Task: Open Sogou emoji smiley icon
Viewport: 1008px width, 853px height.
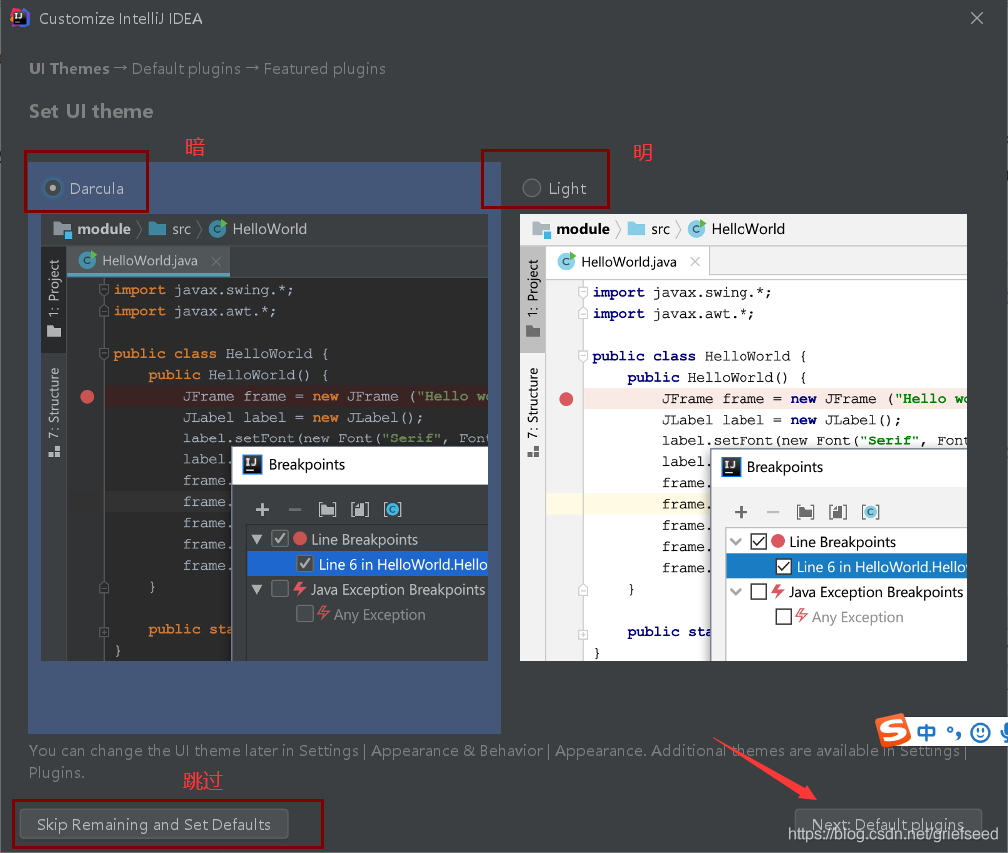Action: point(980,732)
